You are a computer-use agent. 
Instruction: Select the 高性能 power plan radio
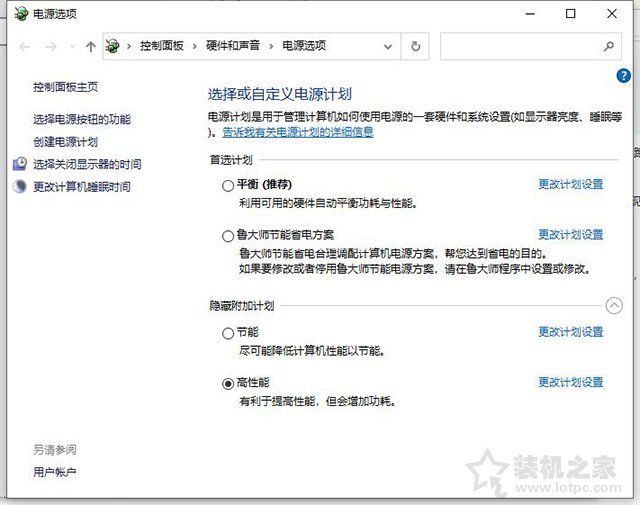tap(228, 384)
